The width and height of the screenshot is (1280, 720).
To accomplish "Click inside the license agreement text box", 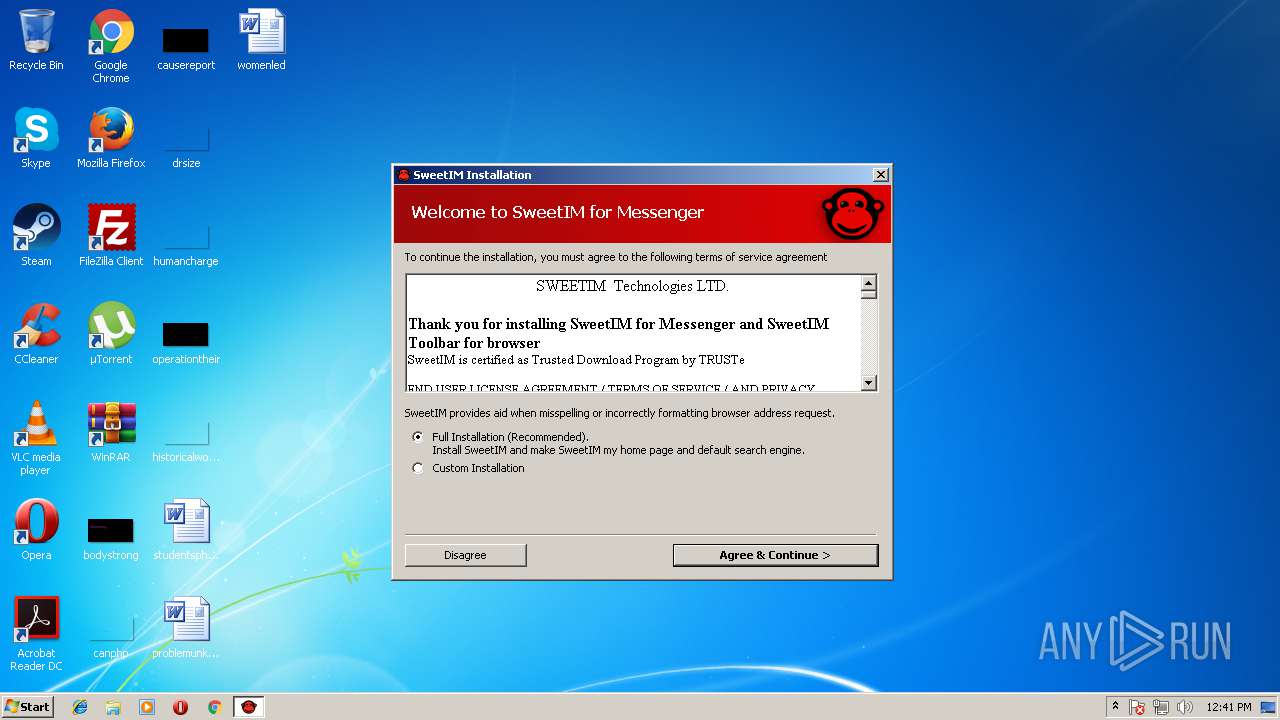I will click(633, 333).
